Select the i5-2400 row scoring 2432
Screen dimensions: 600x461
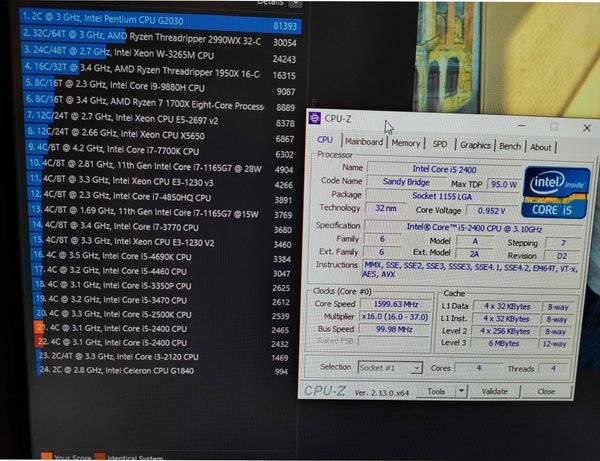coord(162,342)
